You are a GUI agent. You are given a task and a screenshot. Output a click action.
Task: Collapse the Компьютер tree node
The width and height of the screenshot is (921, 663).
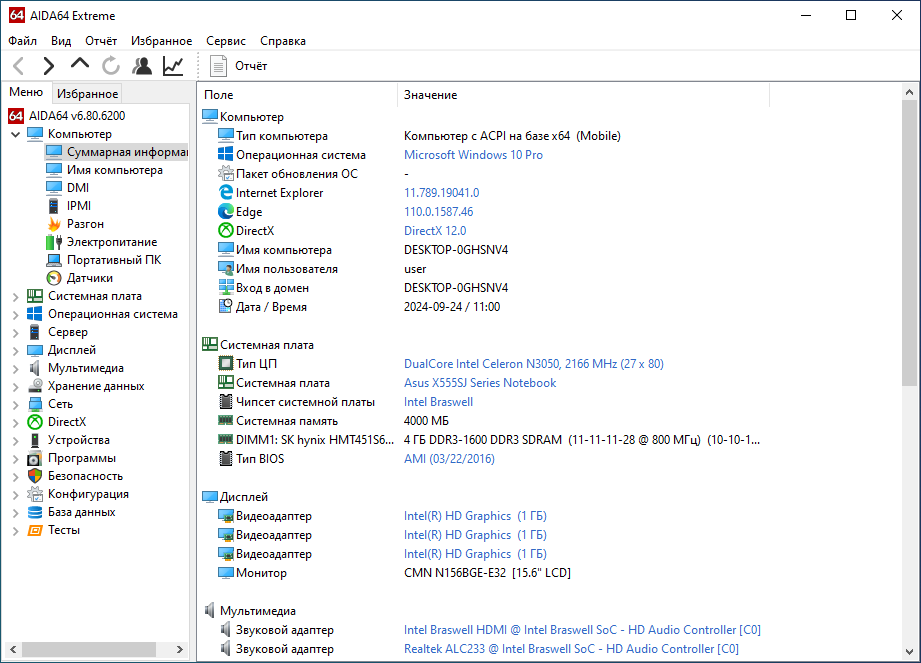click(15, 134)
